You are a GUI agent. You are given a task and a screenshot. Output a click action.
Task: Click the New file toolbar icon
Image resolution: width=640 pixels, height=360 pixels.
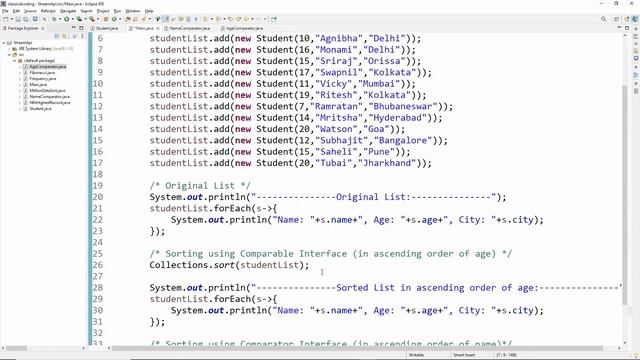[x=5, y=19]
